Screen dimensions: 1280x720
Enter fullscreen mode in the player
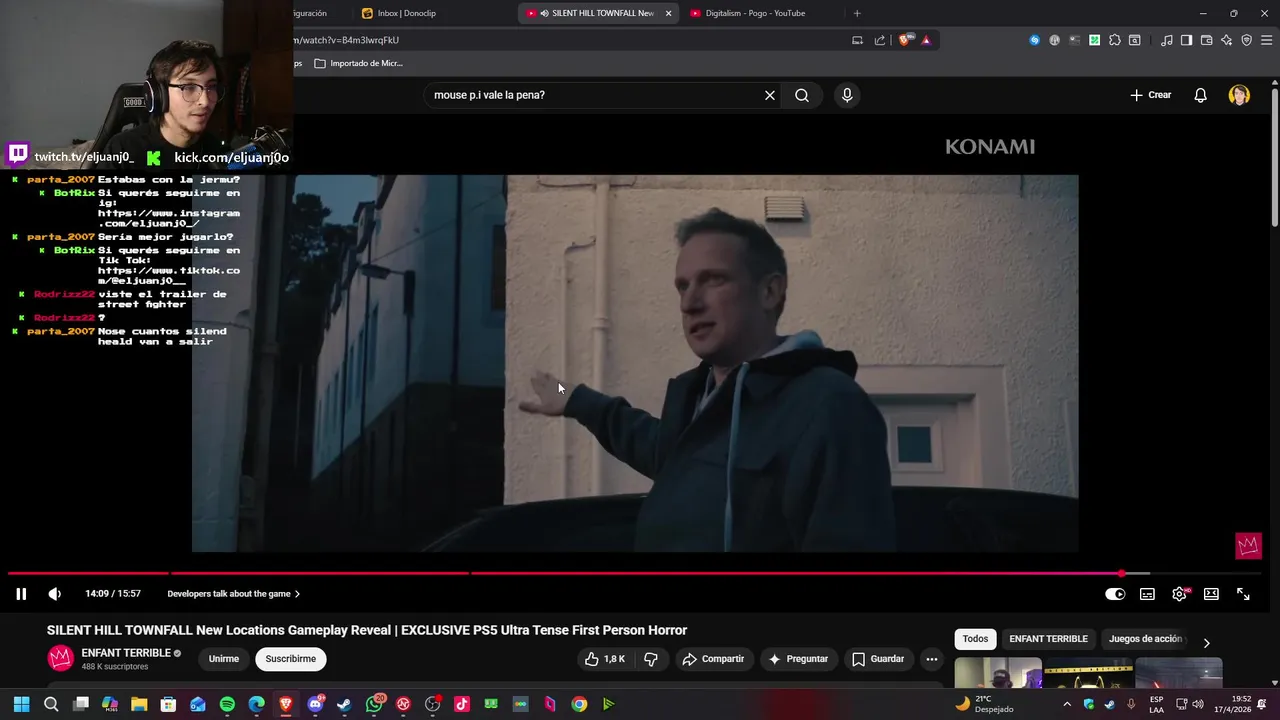click(x=1243, y=594)
